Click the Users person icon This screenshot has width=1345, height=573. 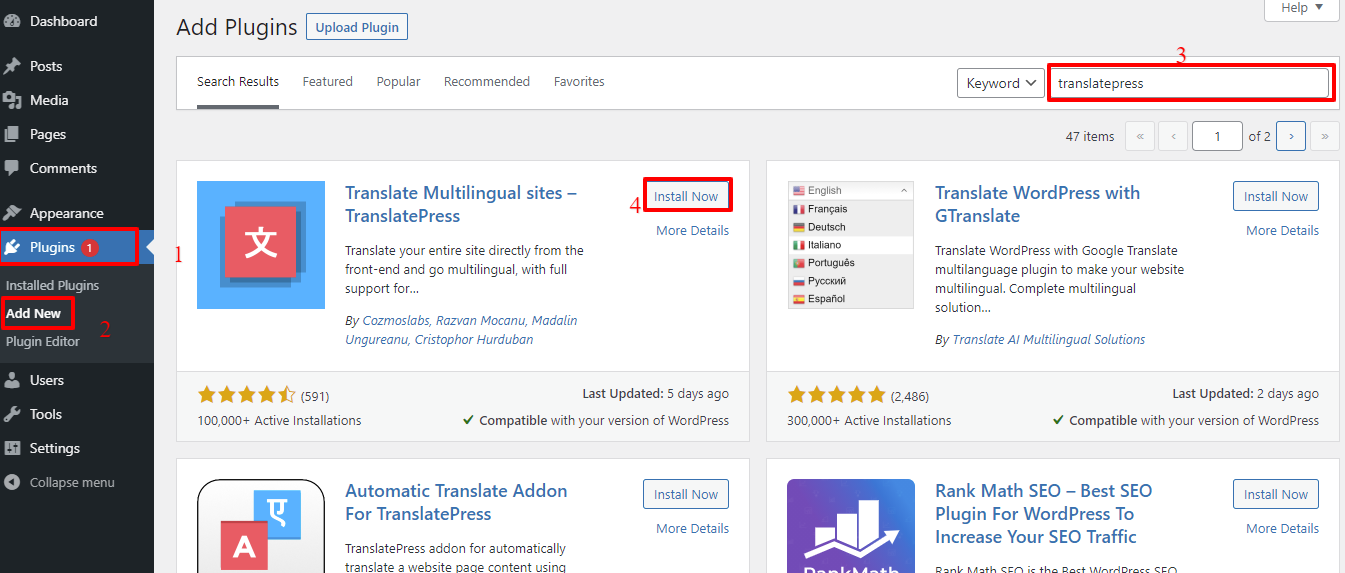pos(12,380)
